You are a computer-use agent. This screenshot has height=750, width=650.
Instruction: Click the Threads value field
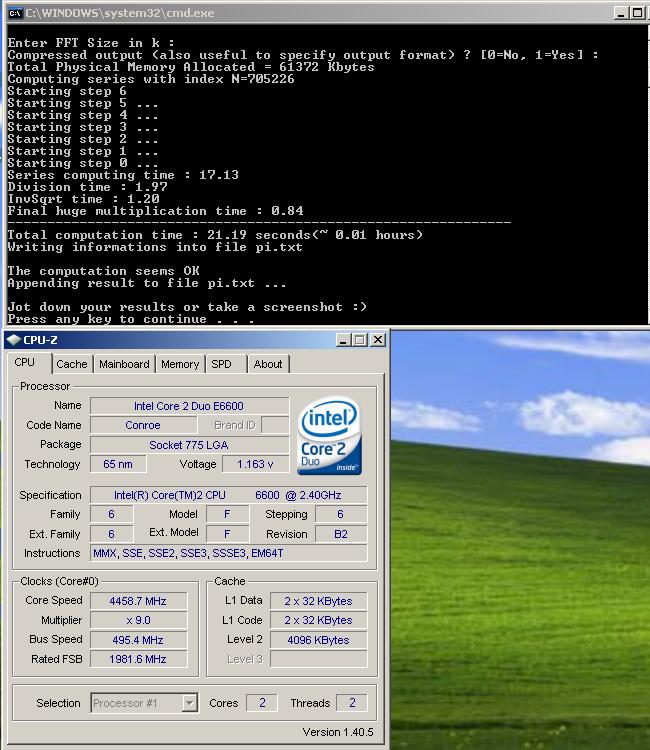(352, 703)
